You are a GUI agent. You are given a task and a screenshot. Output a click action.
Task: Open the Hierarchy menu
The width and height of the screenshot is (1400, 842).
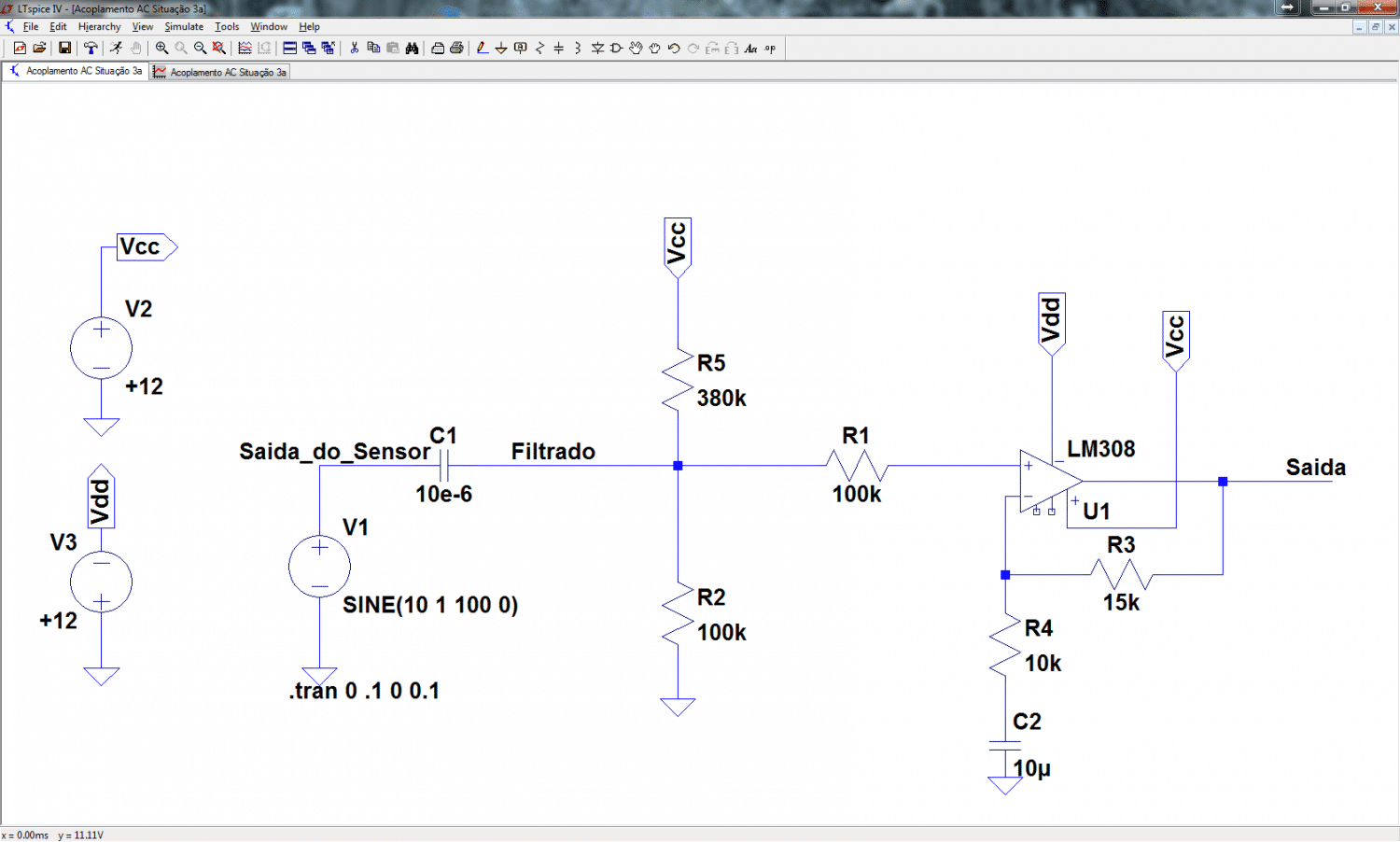(99, 27)
